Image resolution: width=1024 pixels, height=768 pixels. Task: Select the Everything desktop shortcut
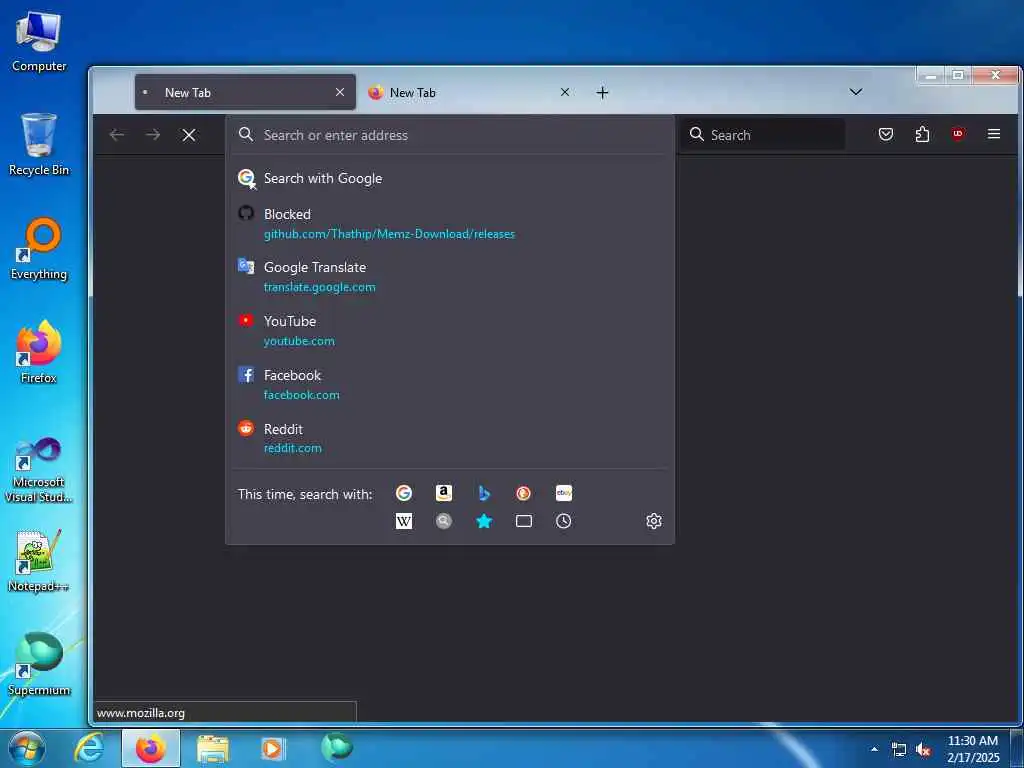click(x=39, y=249)
